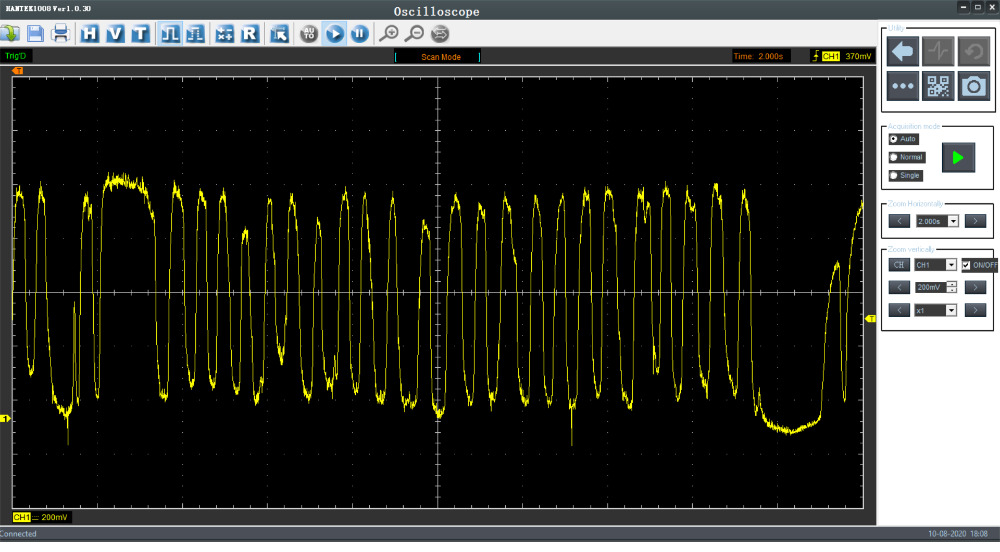Click the Scan Mode label
Image resolution: width=1000 pixels, height=552 pixels.
pos(441,57)
